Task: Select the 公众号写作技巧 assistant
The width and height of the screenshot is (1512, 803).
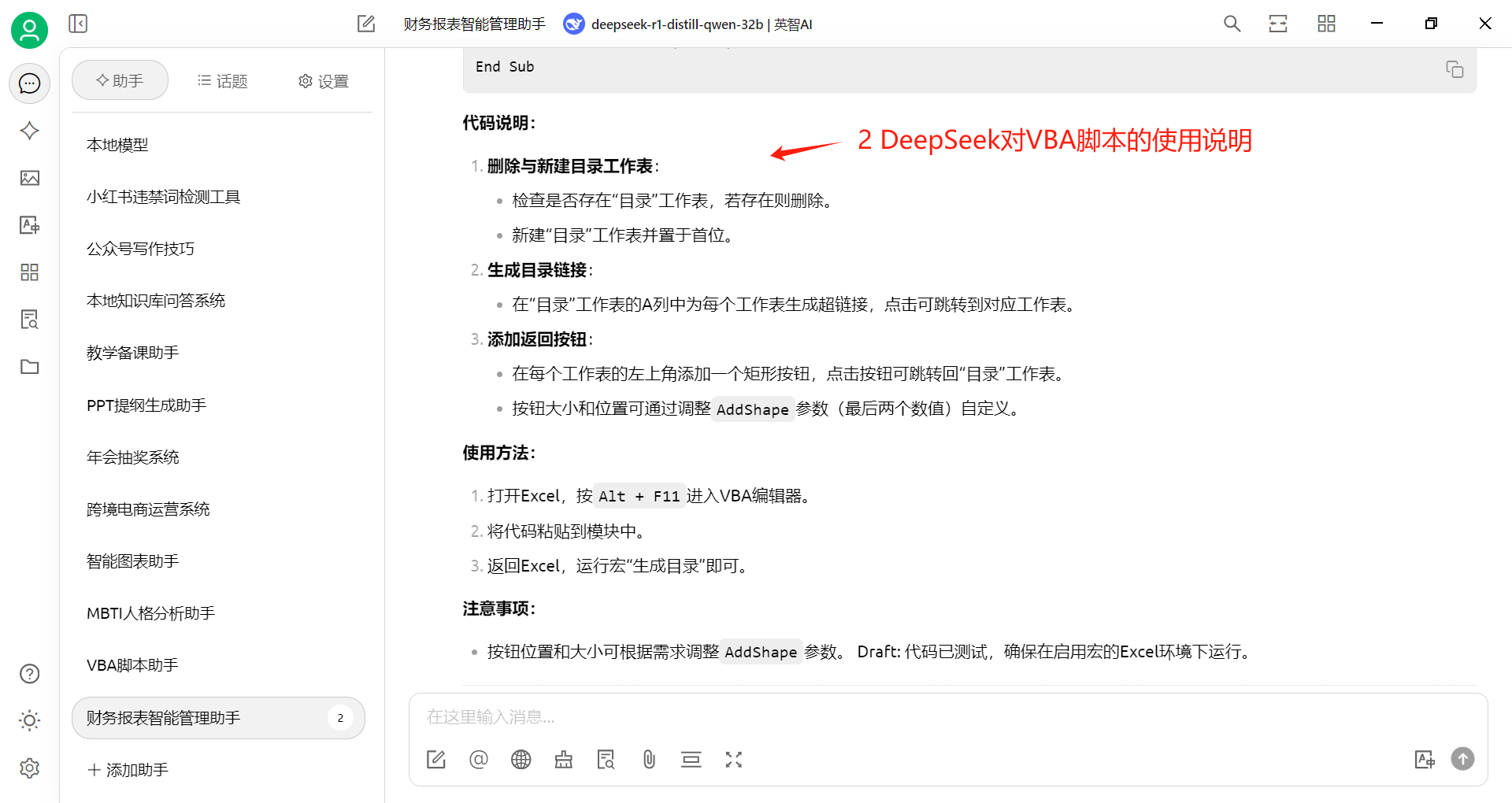Action: (218, 249)
